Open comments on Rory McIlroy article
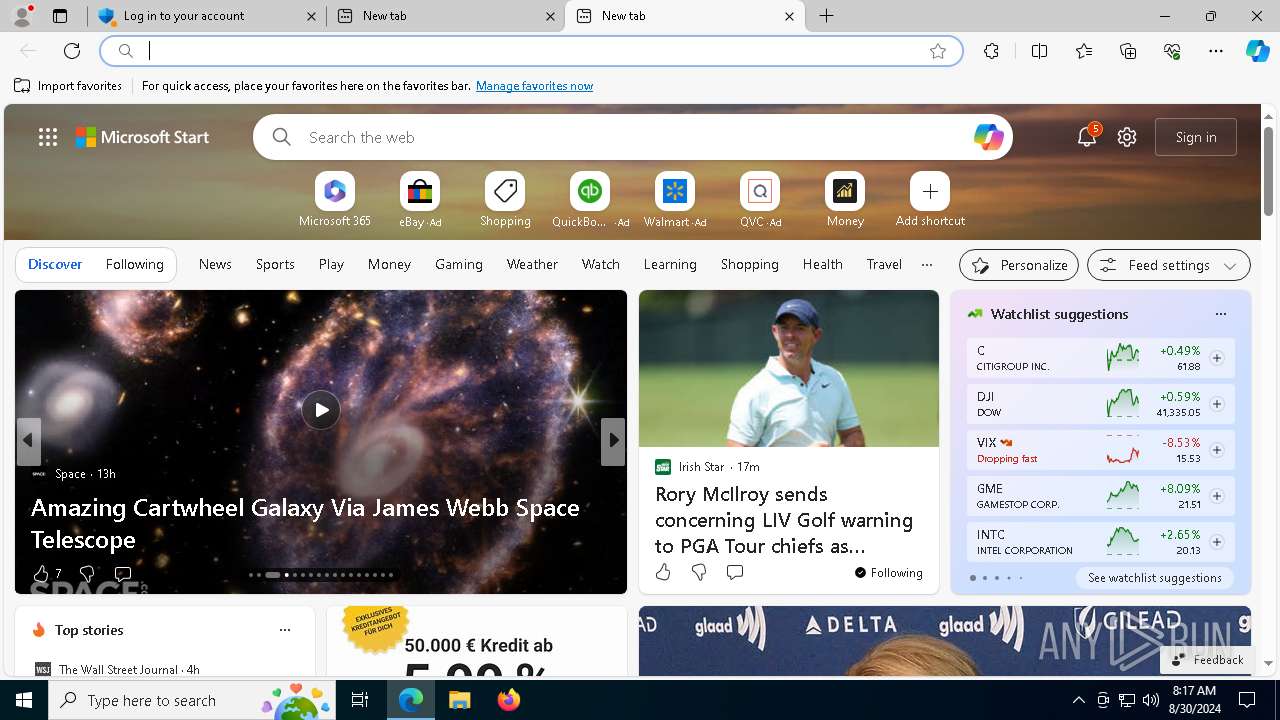This screenshot has width=1280, height=720. click(x=735, y=572)
